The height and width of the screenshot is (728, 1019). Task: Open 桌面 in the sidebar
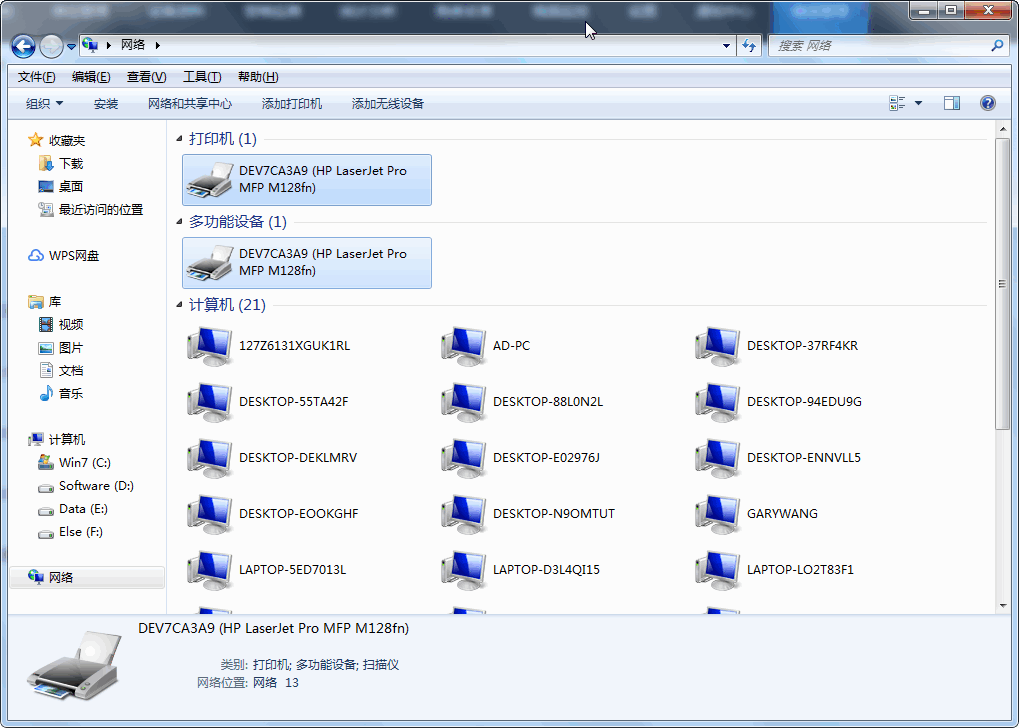61,187
